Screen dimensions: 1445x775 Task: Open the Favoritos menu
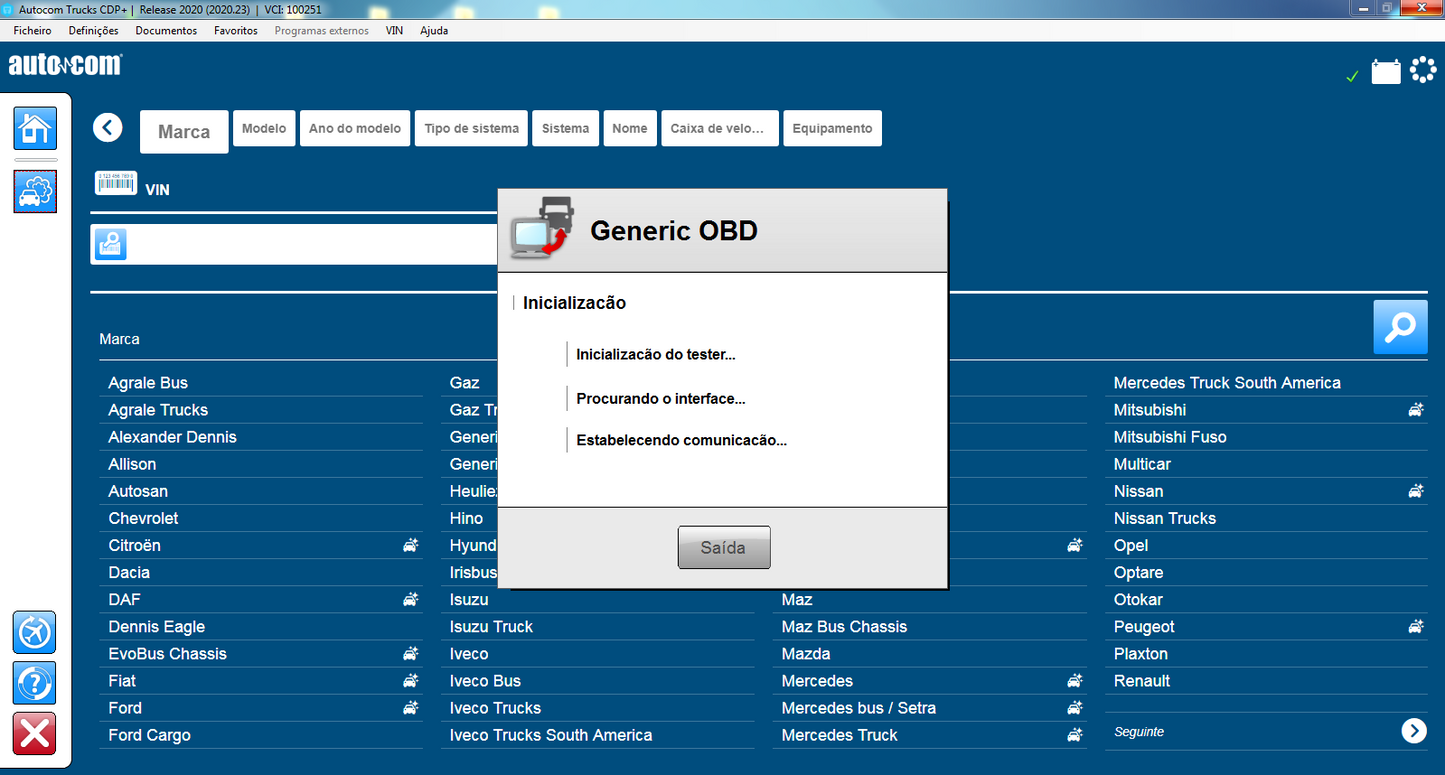[x=235, y=30]
